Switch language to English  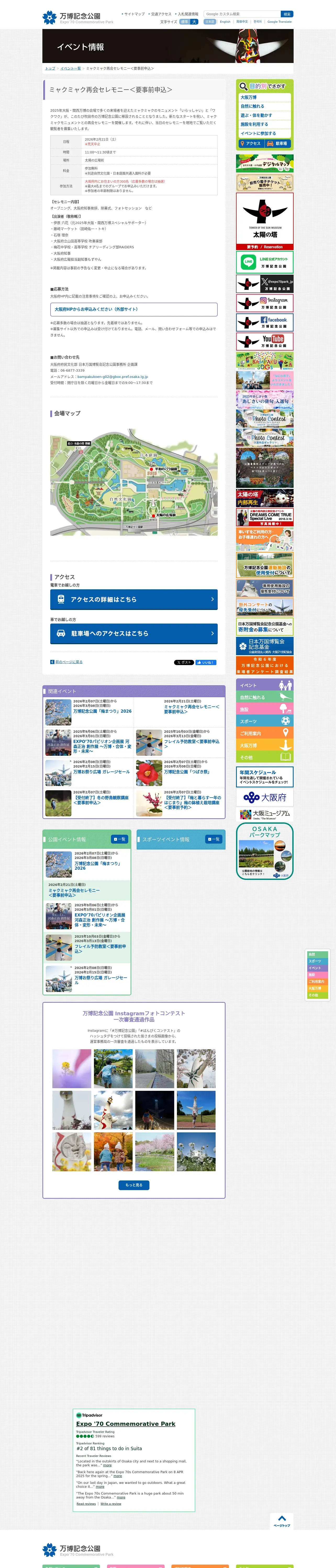coord(225,22)
